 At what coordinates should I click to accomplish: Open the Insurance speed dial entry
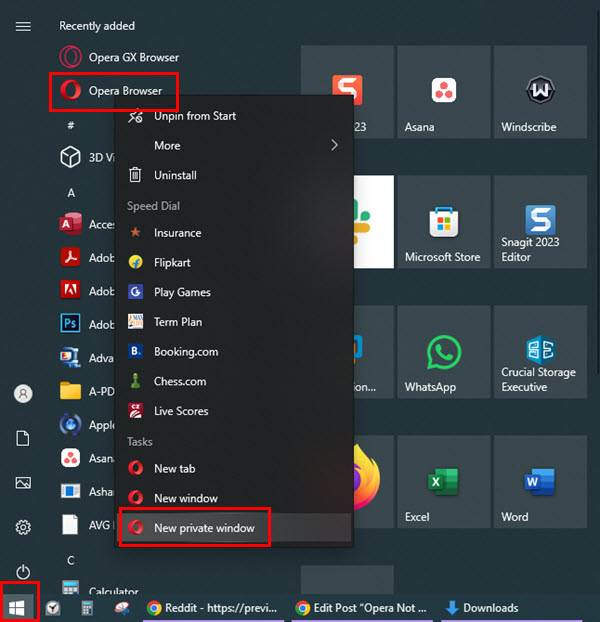(x=234, y=232)
